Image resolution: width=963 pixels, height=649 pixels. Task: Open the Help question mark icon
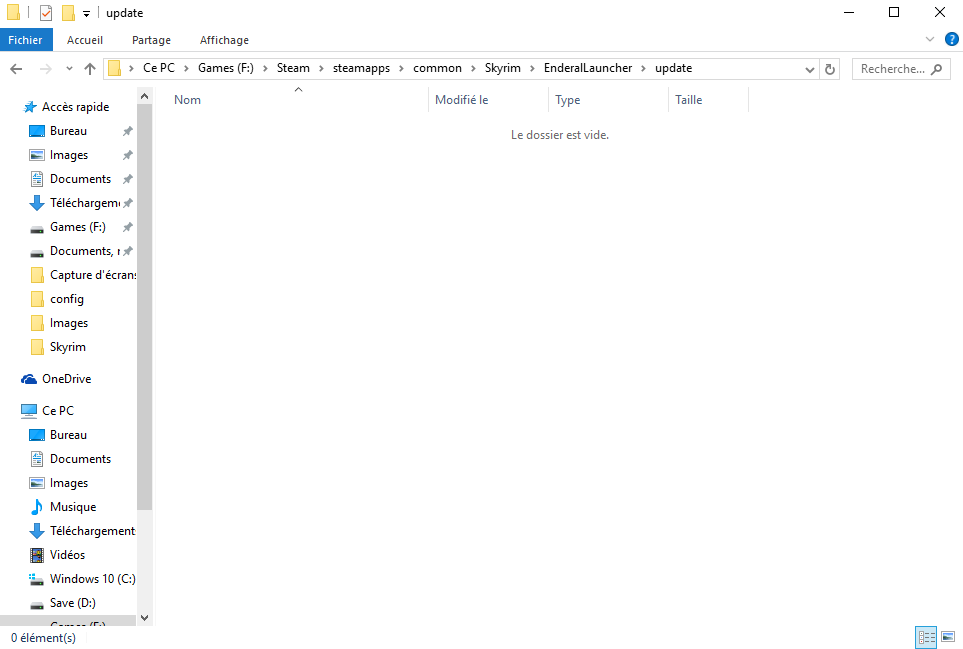pos(949,40)
